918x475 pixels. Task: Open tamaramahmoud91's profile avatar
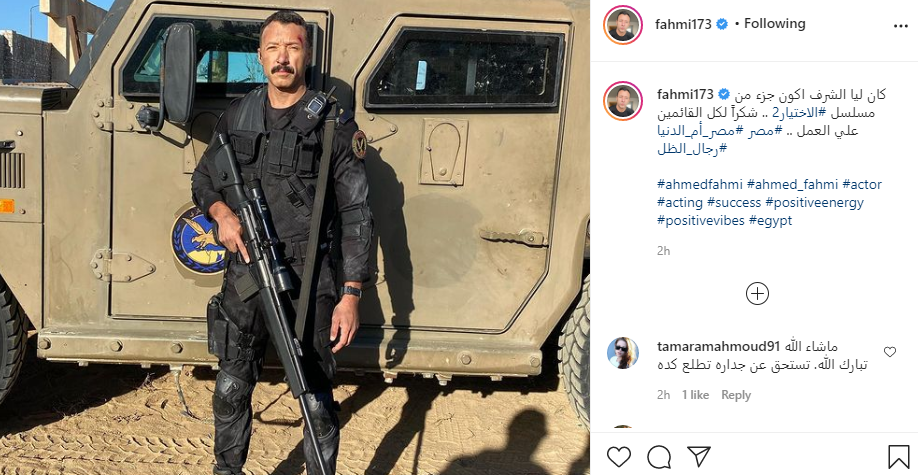[x=623, y=353]
